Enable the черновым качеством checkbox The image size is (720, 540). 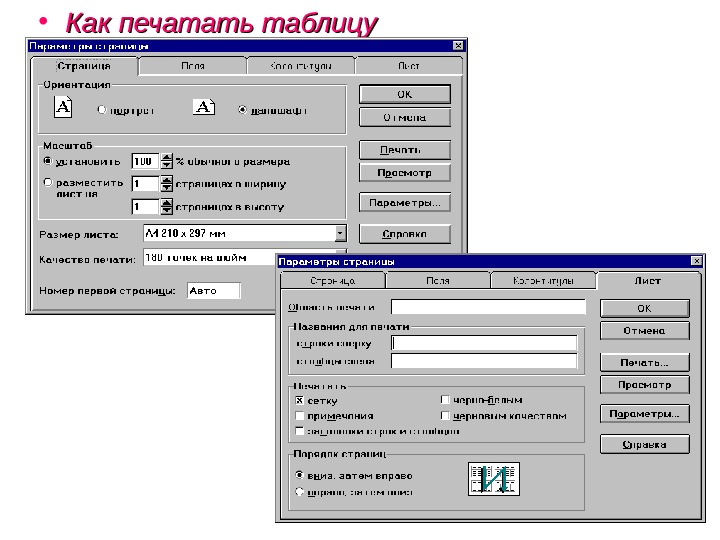(x=444, y=416)
